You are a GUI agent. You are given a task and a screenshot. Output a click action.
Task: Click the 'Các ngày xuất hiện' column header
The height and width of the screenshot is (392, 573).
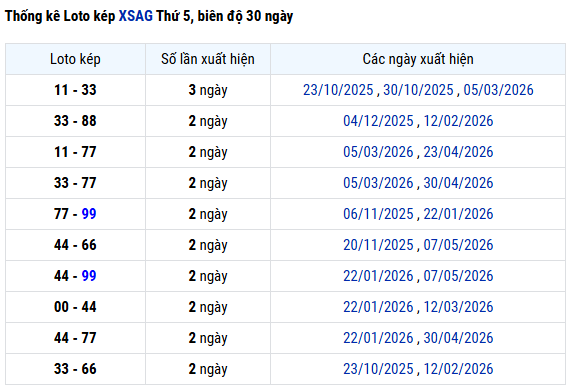(418, 59)
